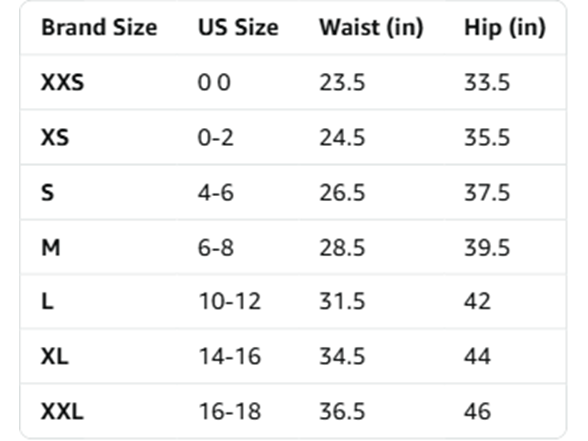Click waist value 36.5
The height and width of the screenshot is (441, 588).
(342, 411)
